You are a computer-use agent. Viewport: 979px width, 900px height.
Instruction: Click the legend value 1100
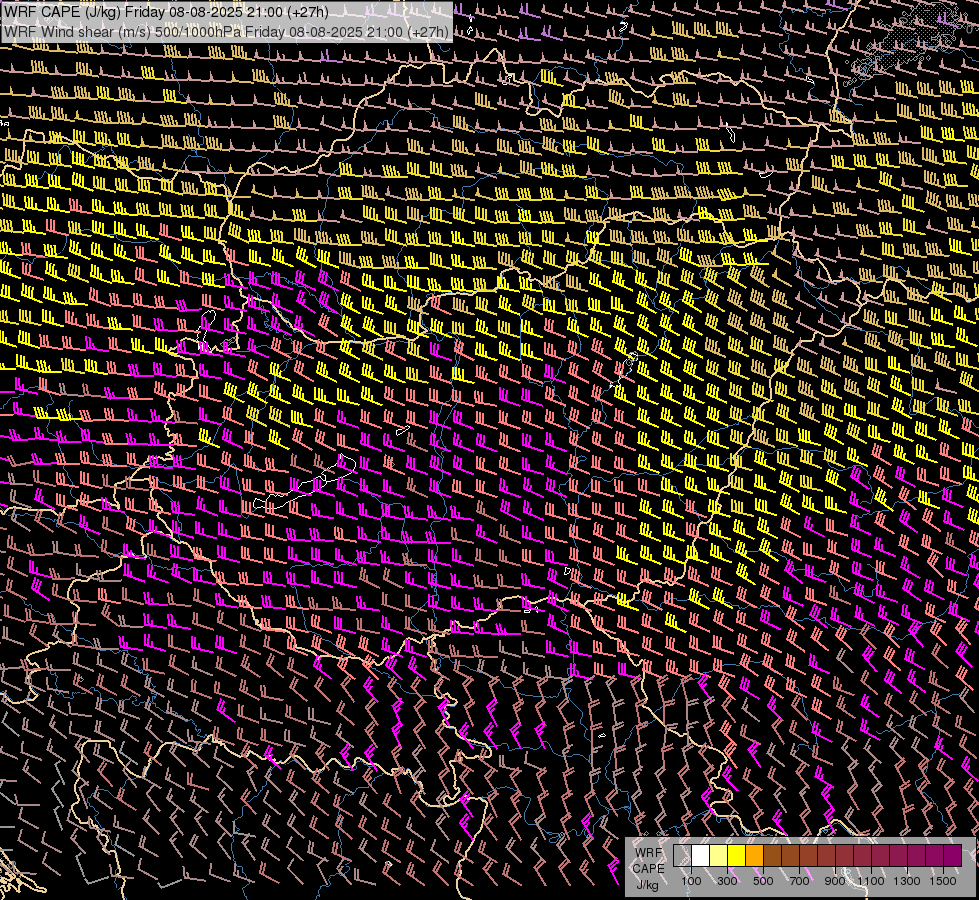coord(871,881)
